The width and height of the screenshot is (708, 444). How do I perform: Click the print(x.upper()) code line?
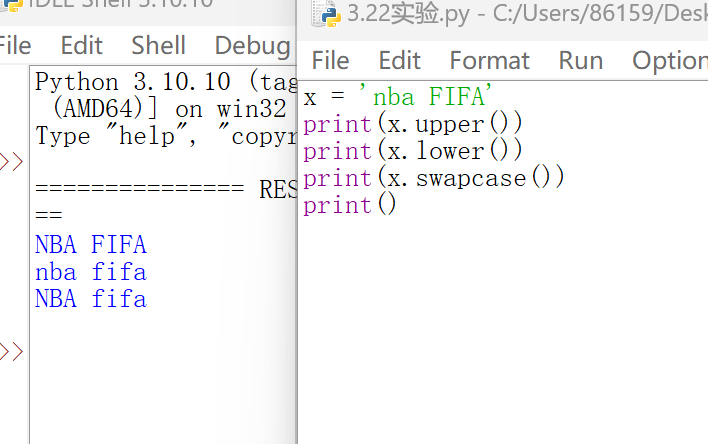tap(412, 125)
